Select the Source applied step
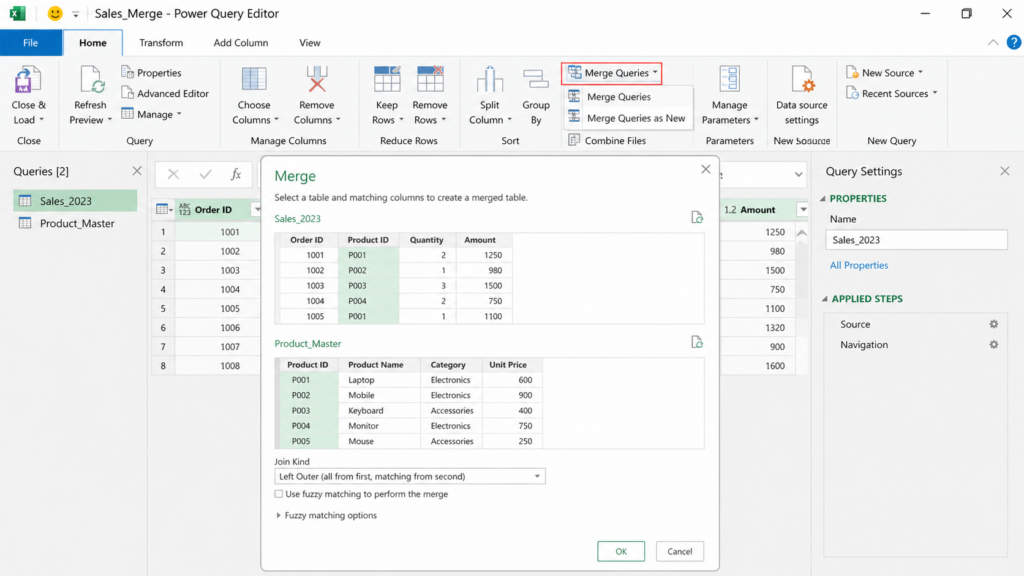This screenshot has height=576, width=1024. (x=855, y=324)
